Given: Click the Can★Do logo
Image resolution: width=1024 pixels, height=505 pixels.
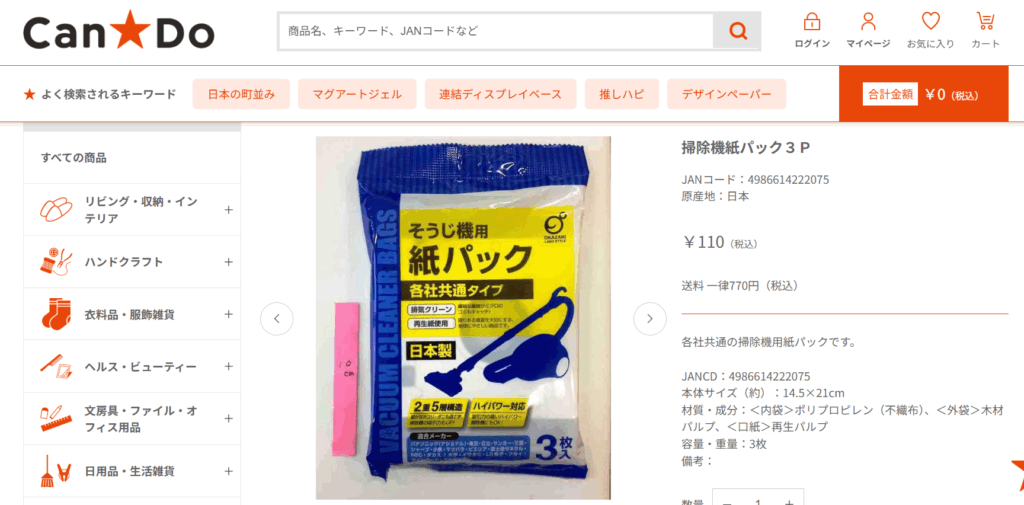Looking at the screenshot, I should click(x=119, y=31).
